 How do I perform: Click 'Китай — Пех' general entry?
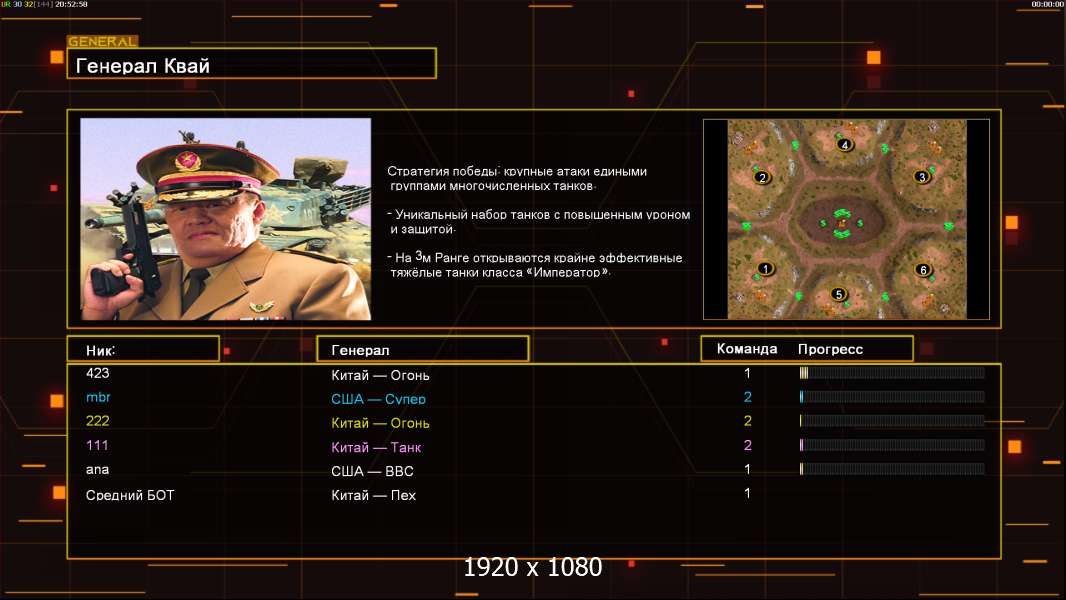pyautogui.click(x=373, y=495)
